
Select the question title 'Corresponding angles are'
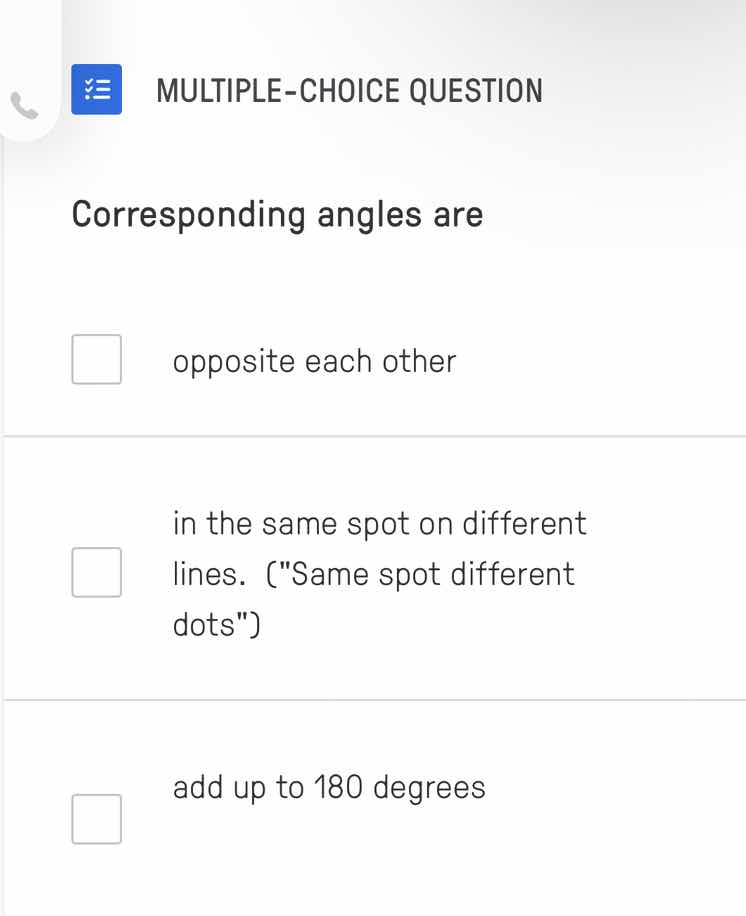click(x=277, y=214)
